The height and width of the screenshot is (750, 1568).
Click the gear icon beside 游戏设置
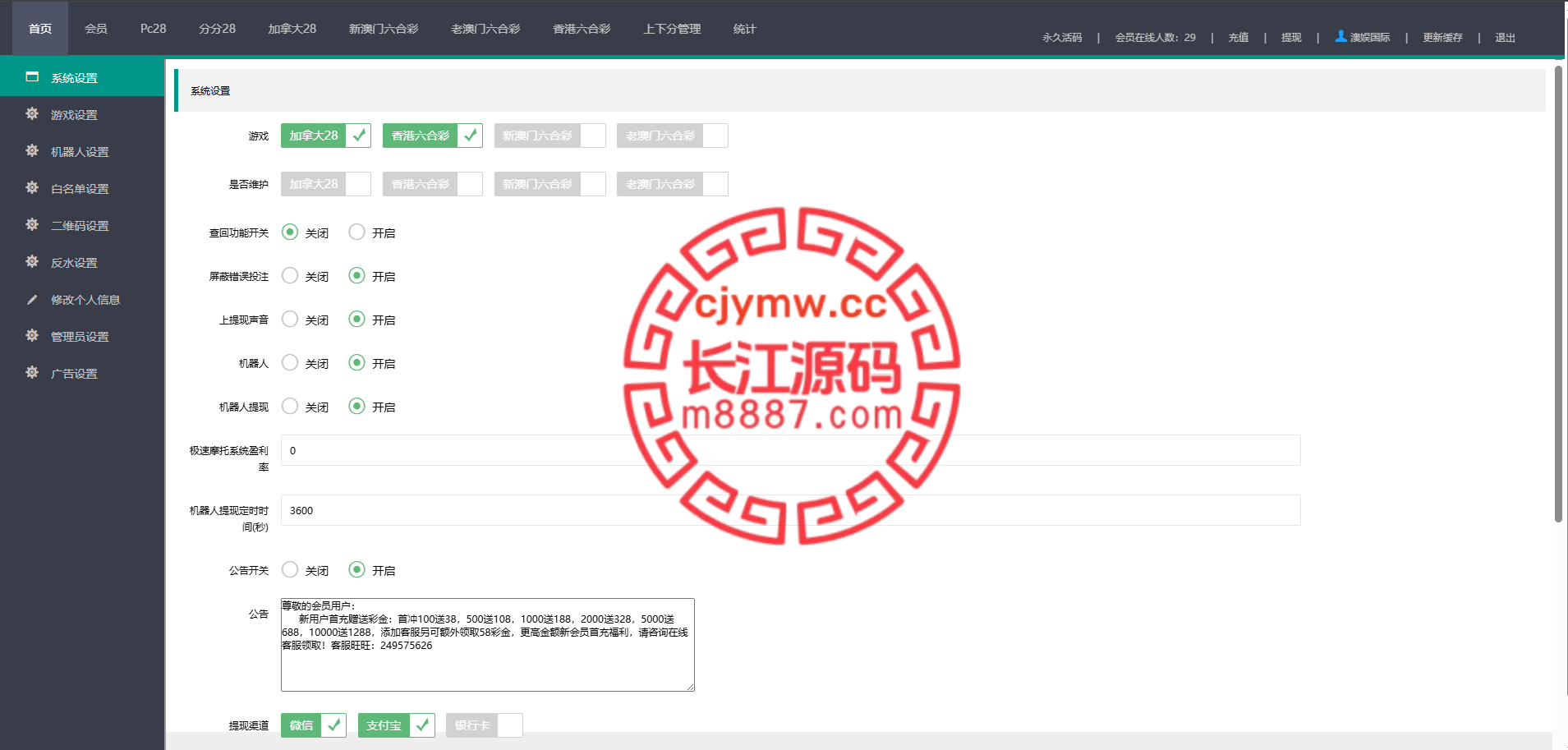32,114
